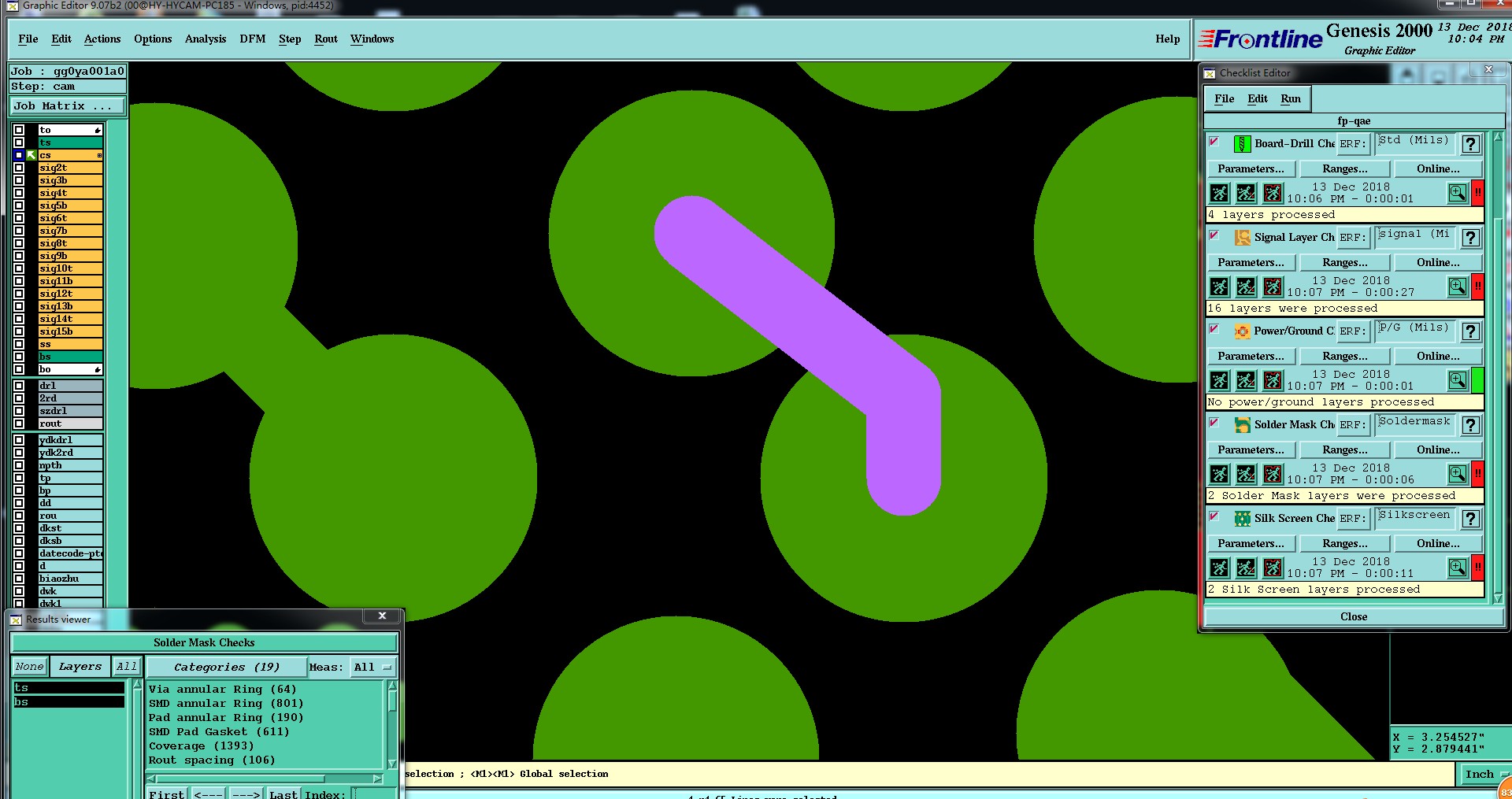Click red status indicator for Board-Drill Checks
This screenshot has width=1512, height=799.
coord(1478,193)
